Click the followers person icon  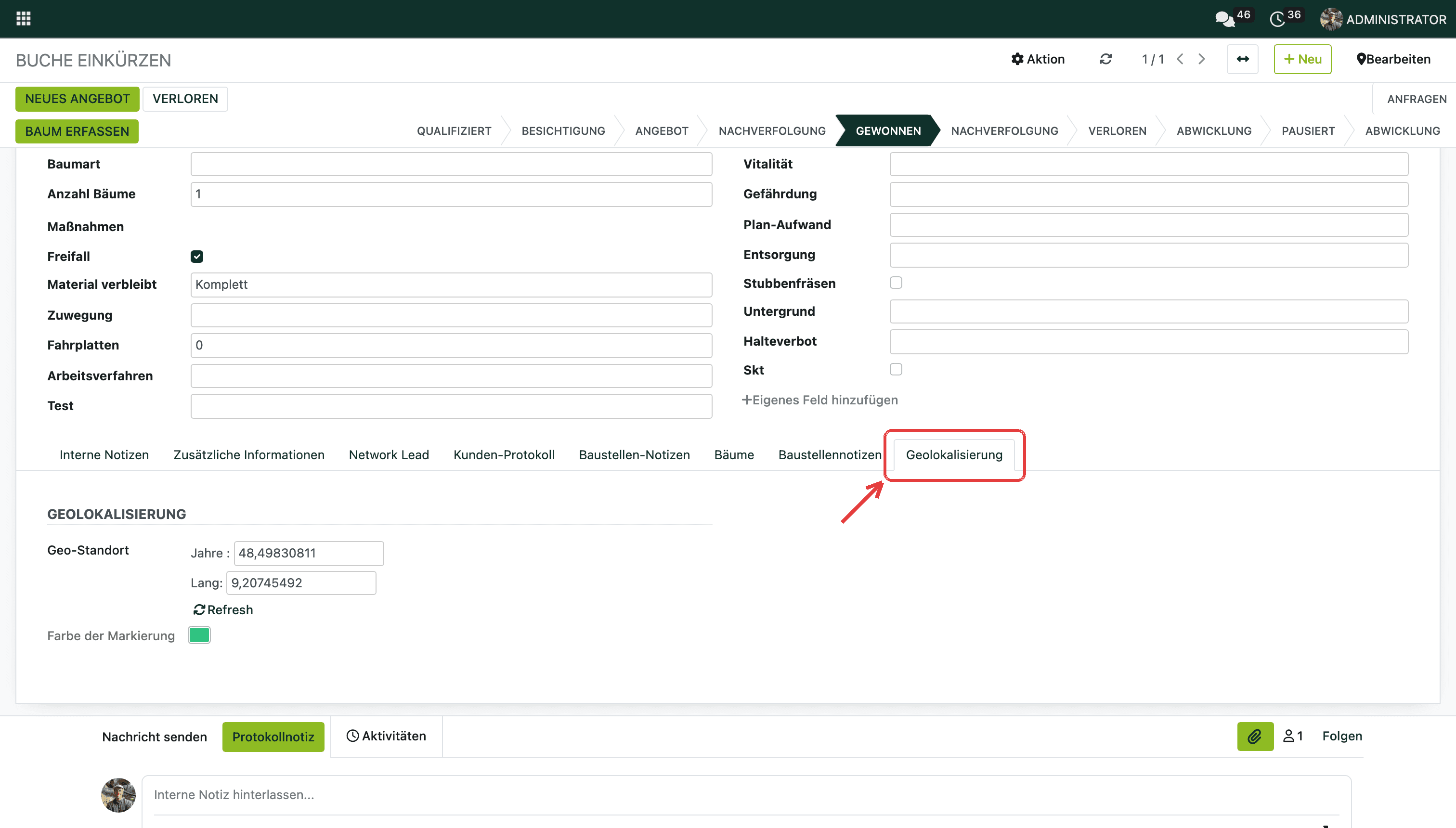click(1293, 736)
